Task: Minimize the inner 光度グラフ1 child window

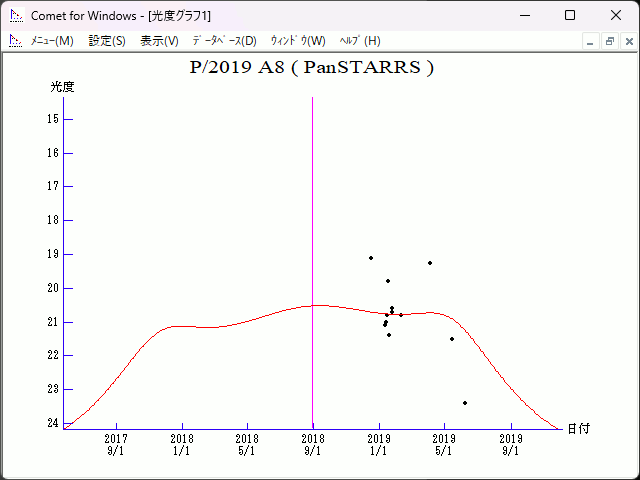Action: click(x=591, y=41)
